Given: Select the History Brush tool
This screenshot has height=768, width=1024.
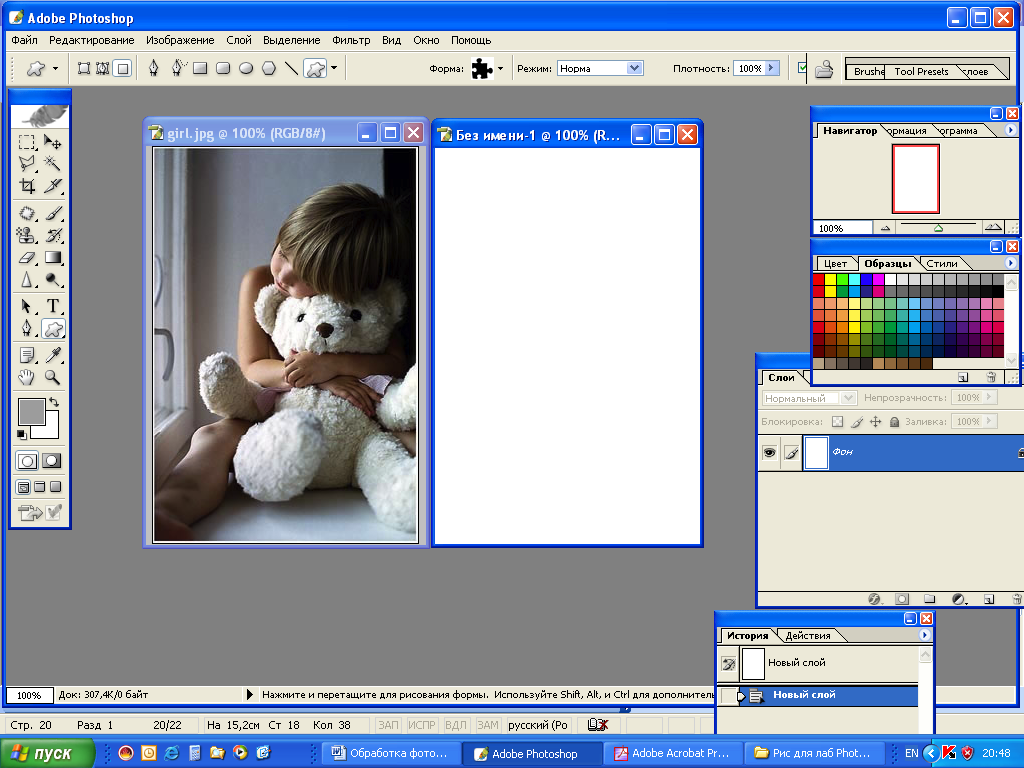Looking at the screenshot, I should [x=52, y=235].
